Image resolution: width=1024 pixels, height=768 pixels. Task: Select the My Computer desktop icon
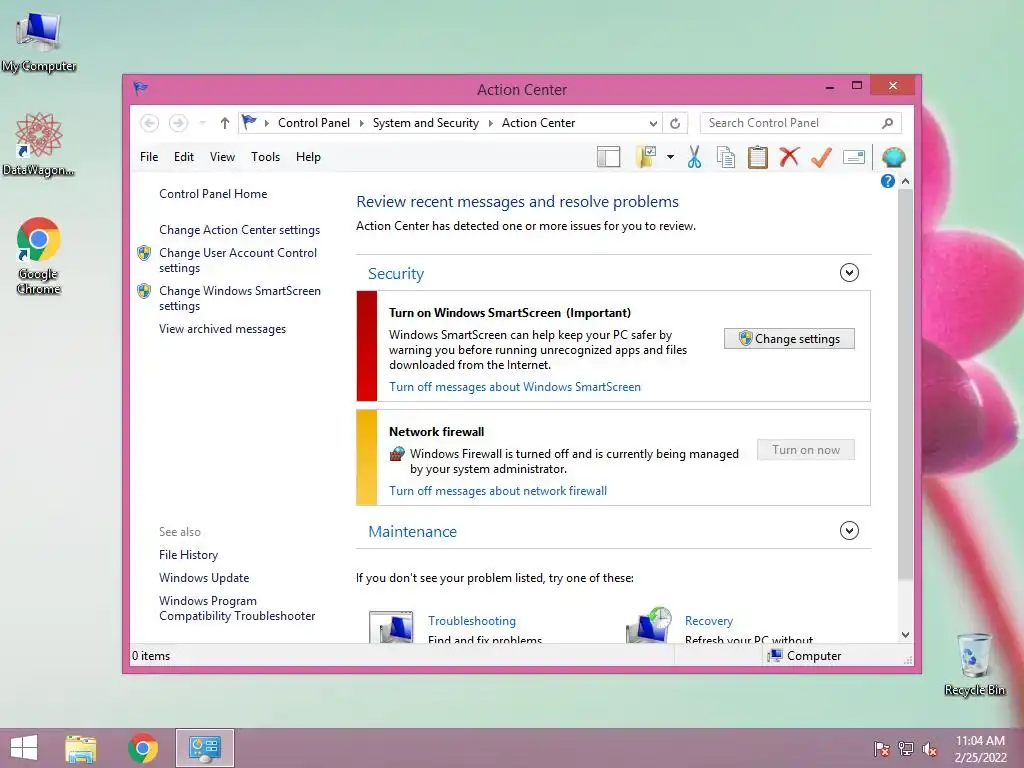tap(39, 42)
